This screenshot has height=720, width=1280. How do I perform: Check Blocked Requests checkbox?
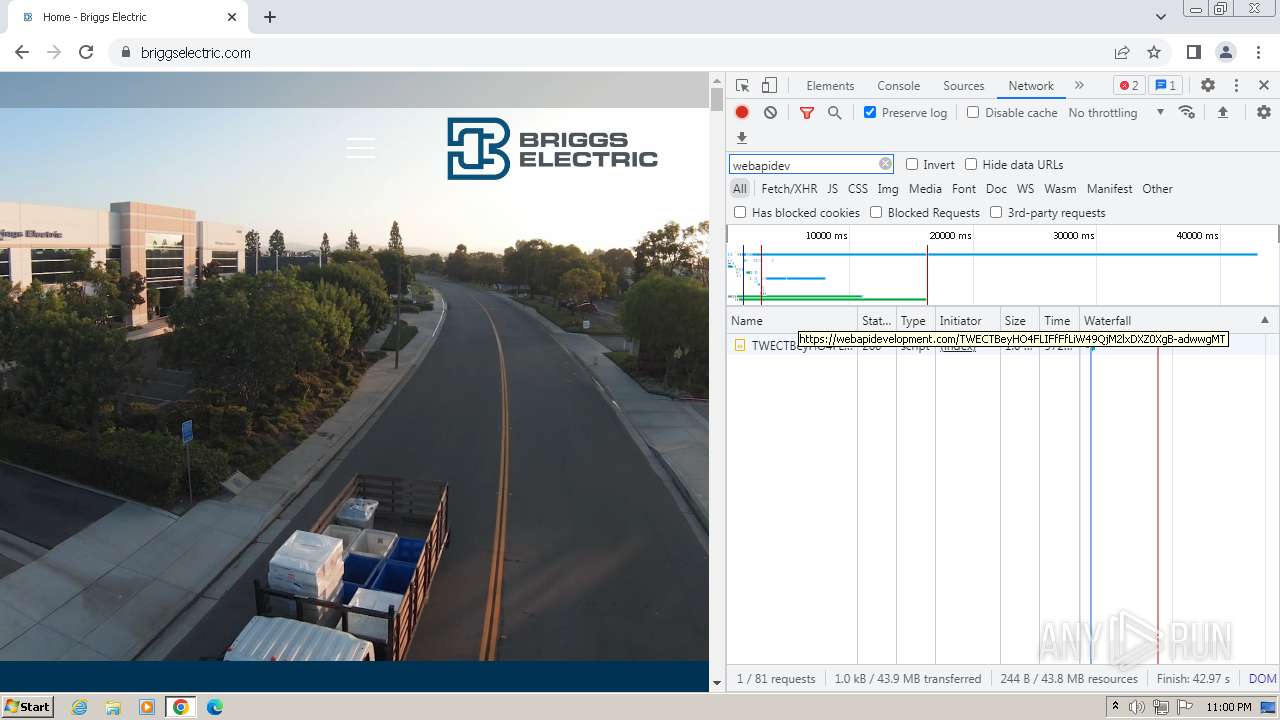(x=876, y=212)
